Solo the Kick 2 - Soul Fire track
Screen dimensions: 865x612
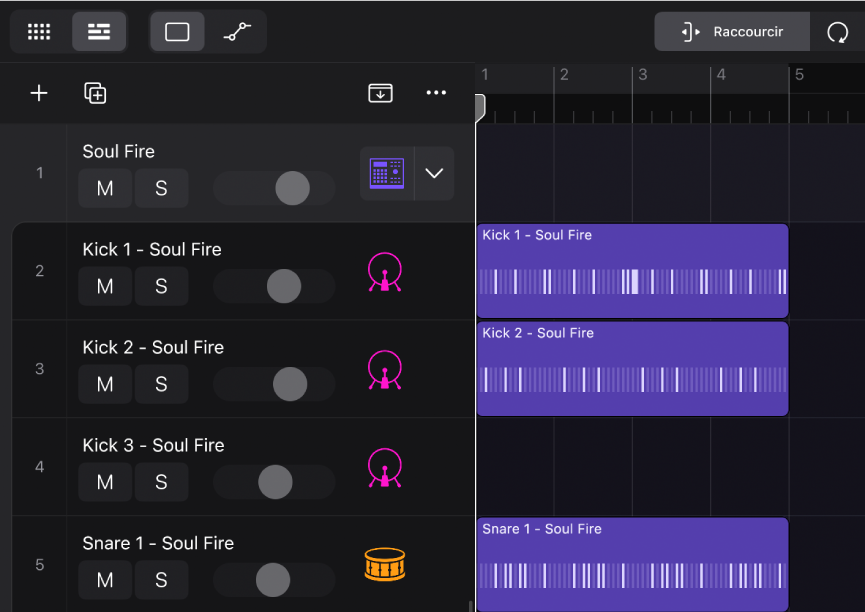(161, 384)
